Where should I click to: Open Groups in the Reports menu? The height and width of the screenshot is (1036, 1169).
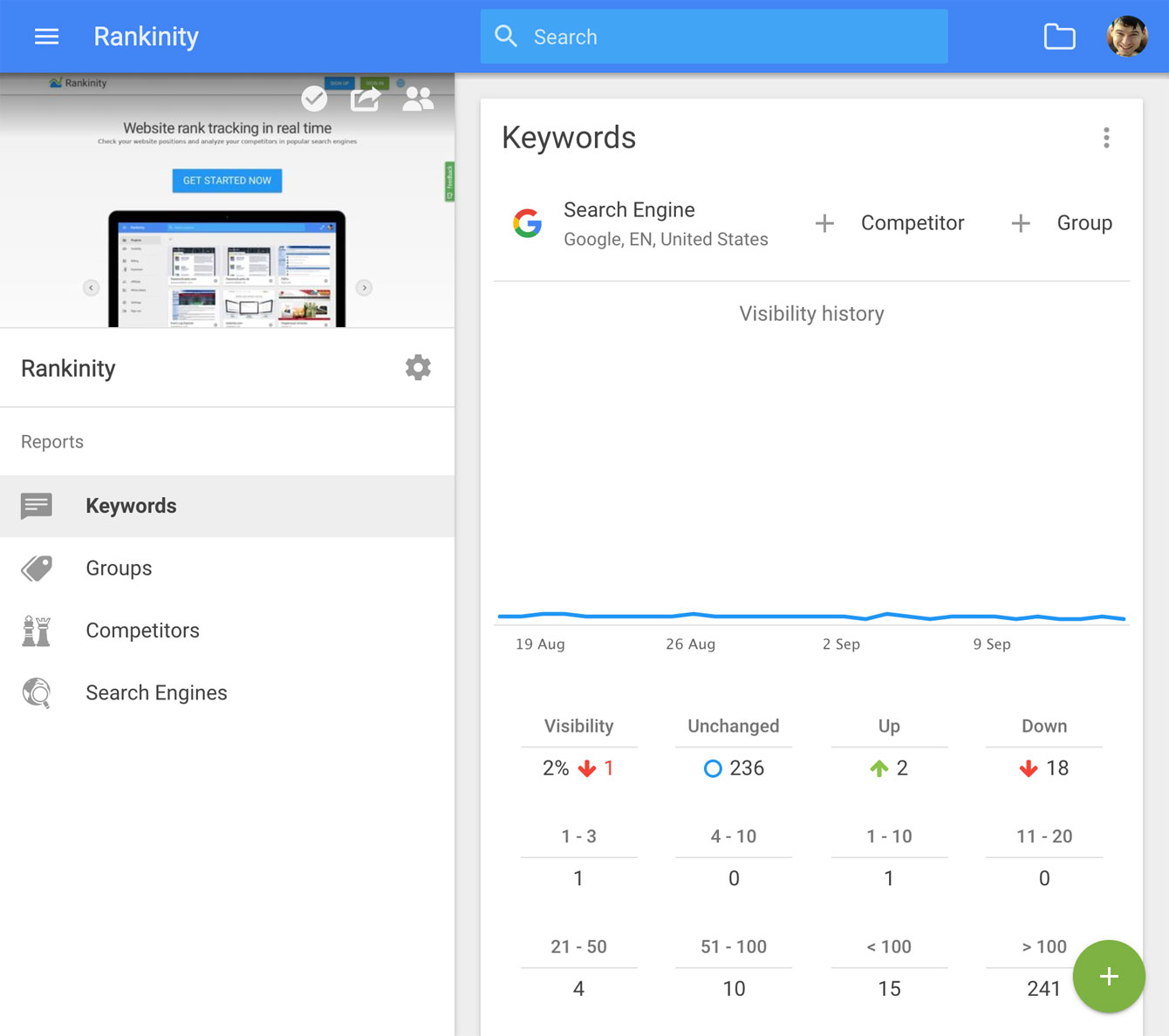pos(227,569)
